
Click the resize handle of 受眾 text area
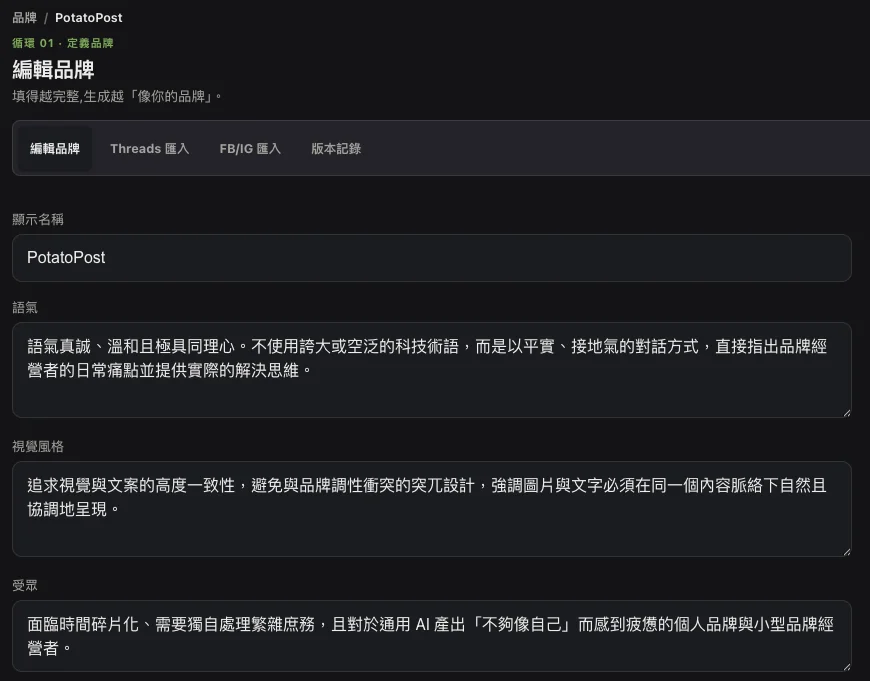(x=847, y=667)
